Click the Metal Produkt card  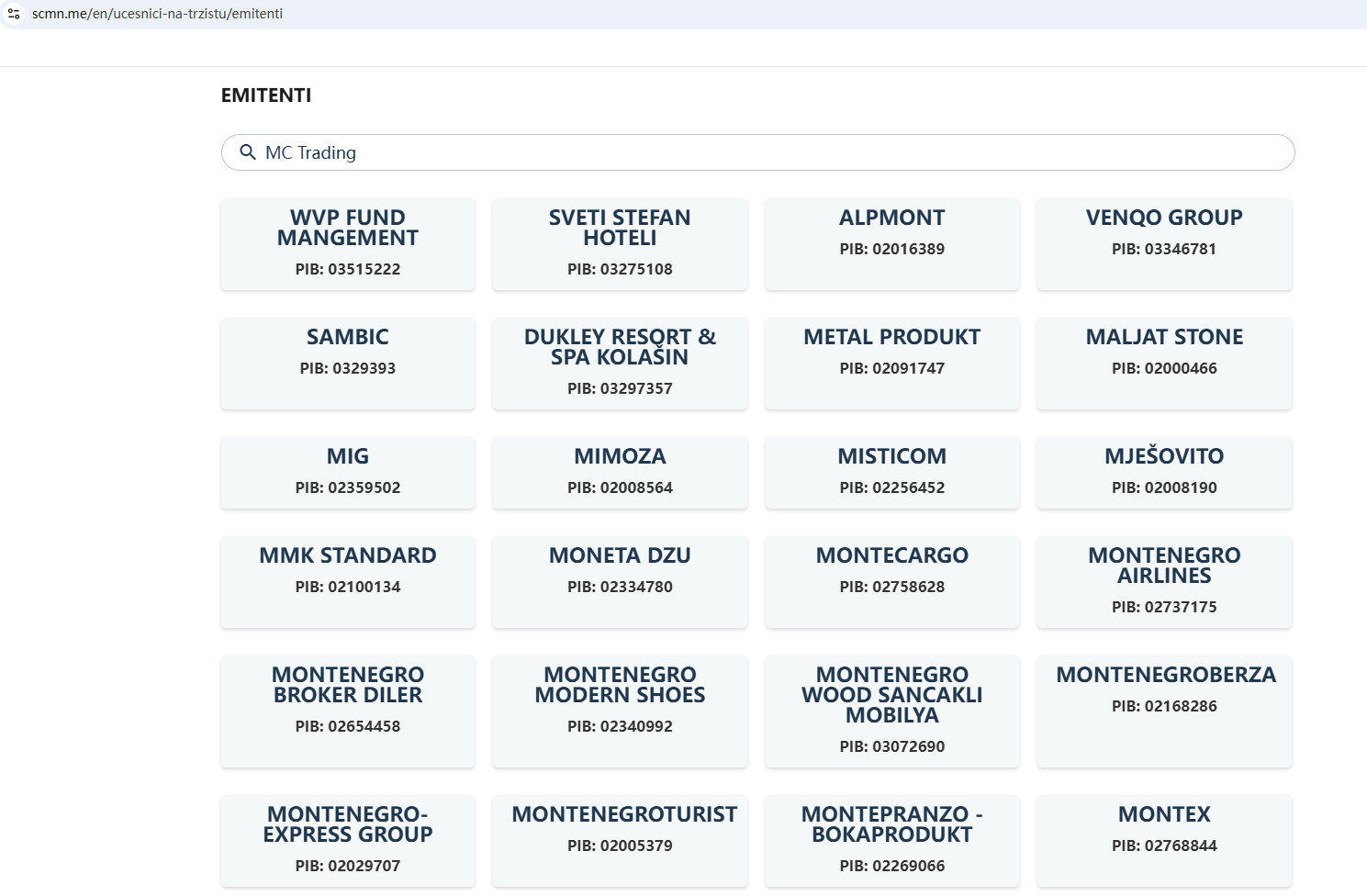(891, 364)
